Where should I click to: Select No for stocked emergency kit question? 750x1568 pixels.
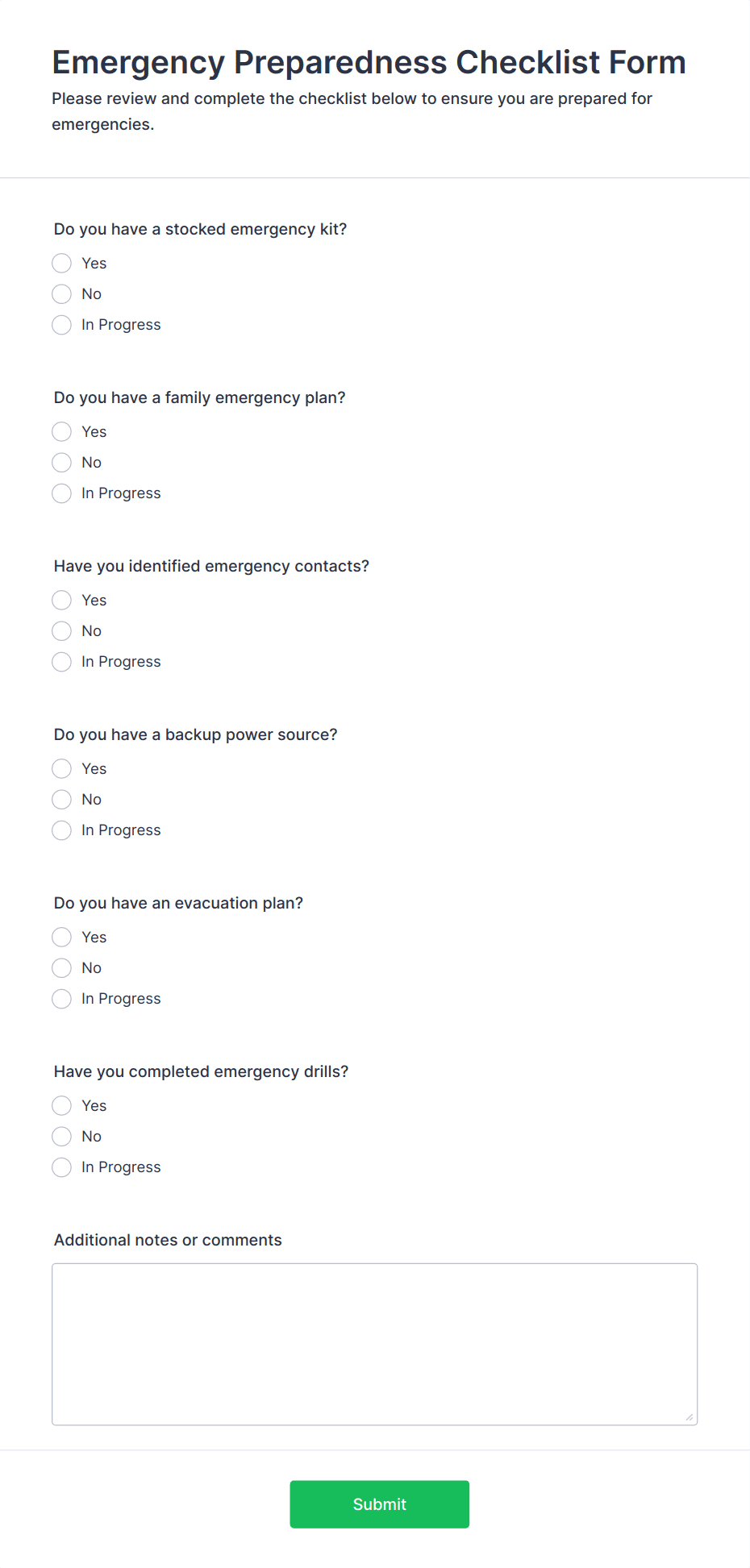click(x=61, y=293)
